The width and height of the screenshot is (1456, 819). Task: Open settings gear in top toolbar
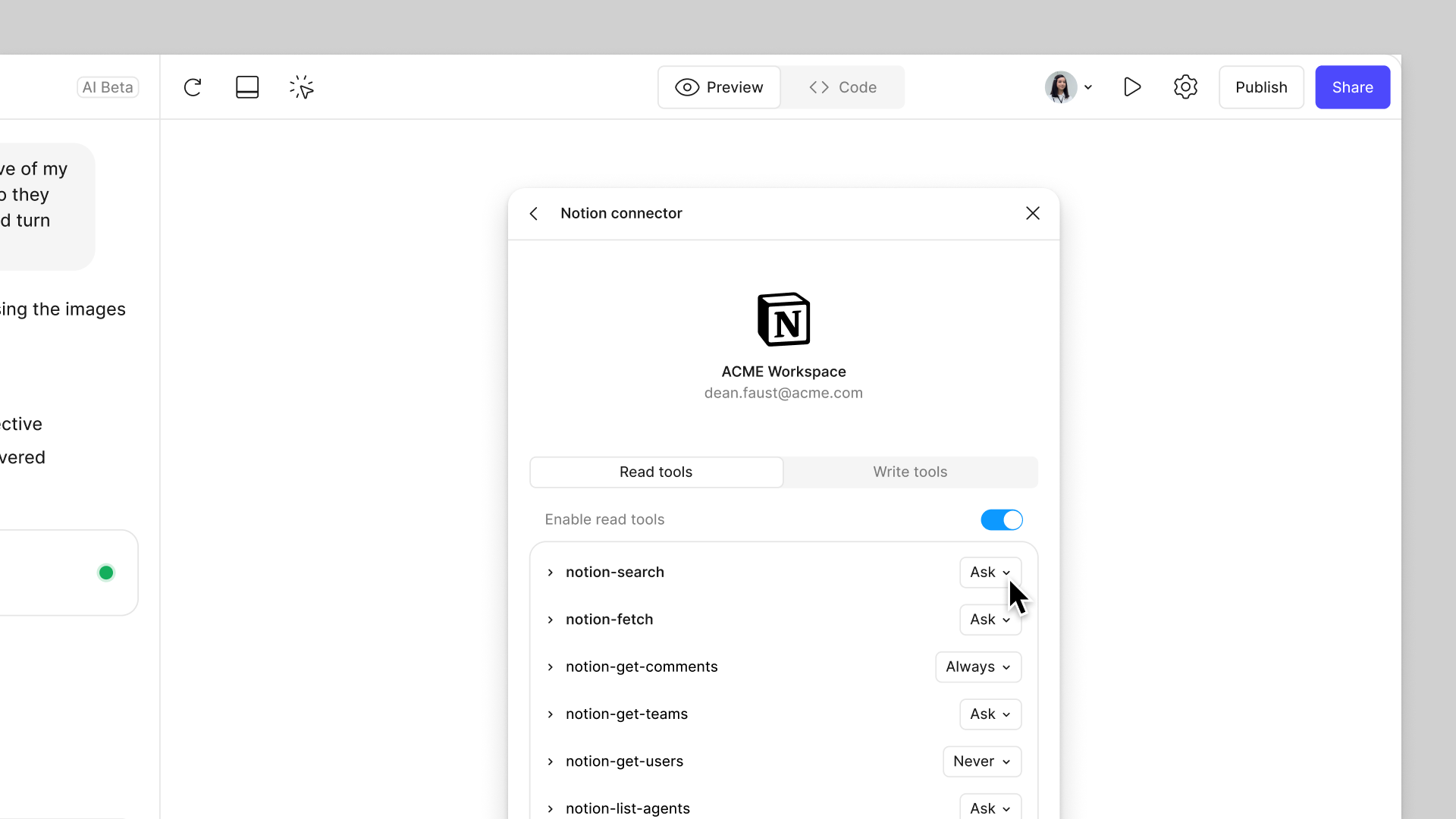pos(1185,87)
